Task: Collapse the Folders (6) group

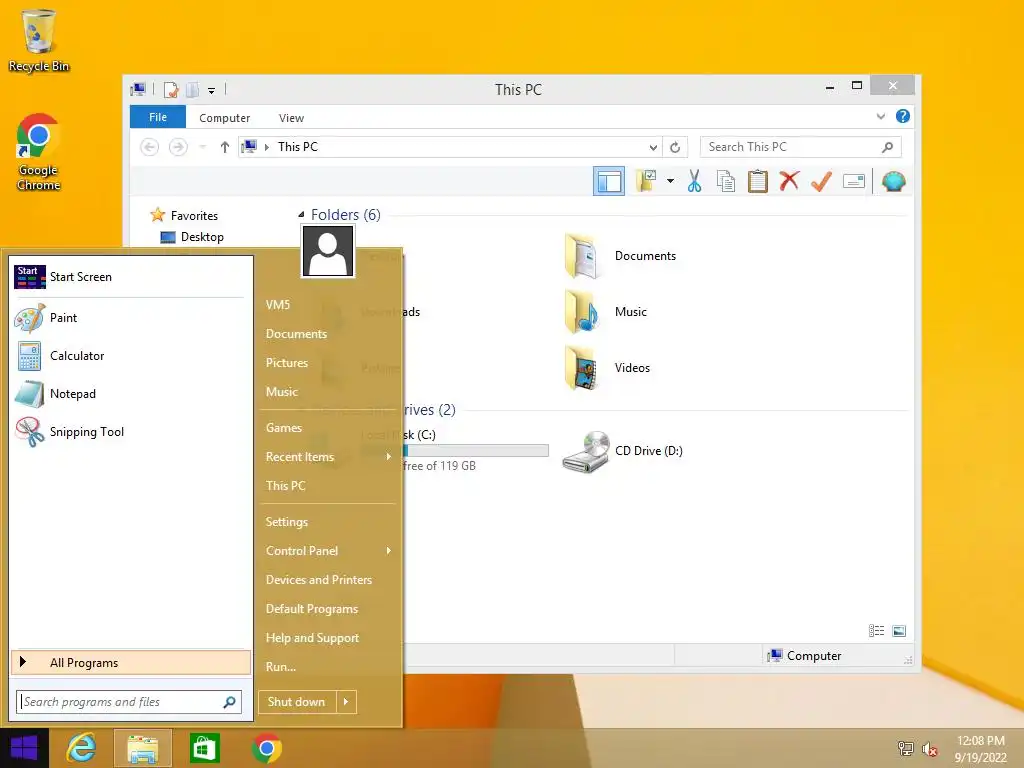Action: point(301,214)
